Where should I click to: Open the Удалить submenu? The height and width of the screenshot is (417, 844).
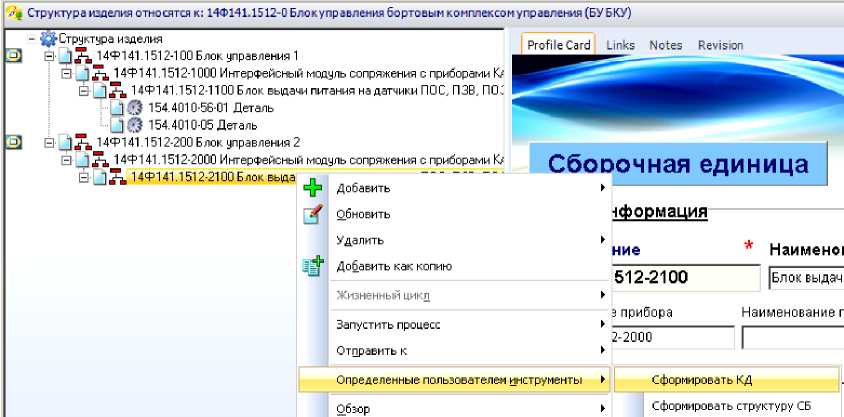455,240
